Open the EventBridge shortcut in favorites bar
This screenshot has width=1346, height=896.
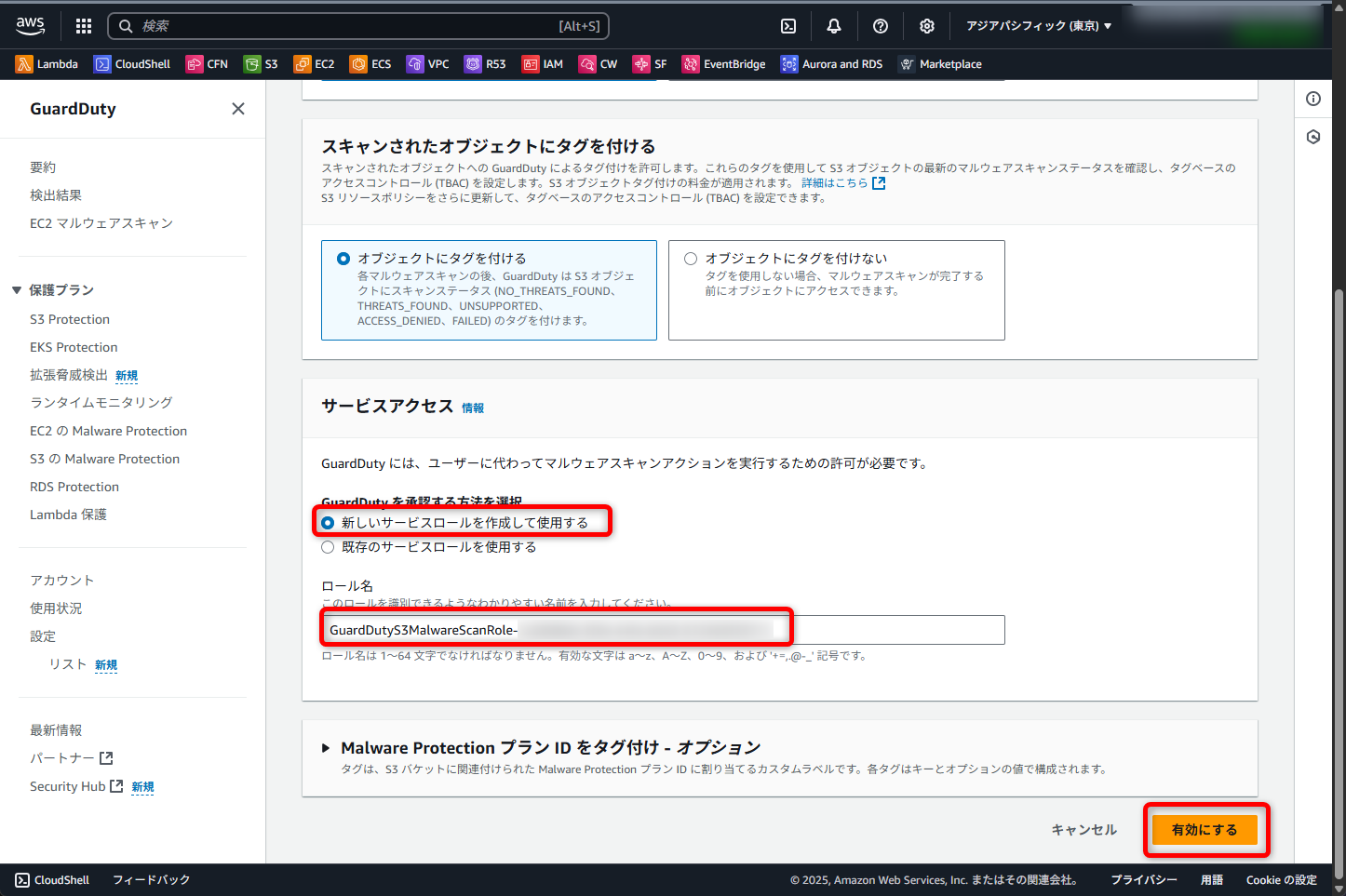point(724,64)
